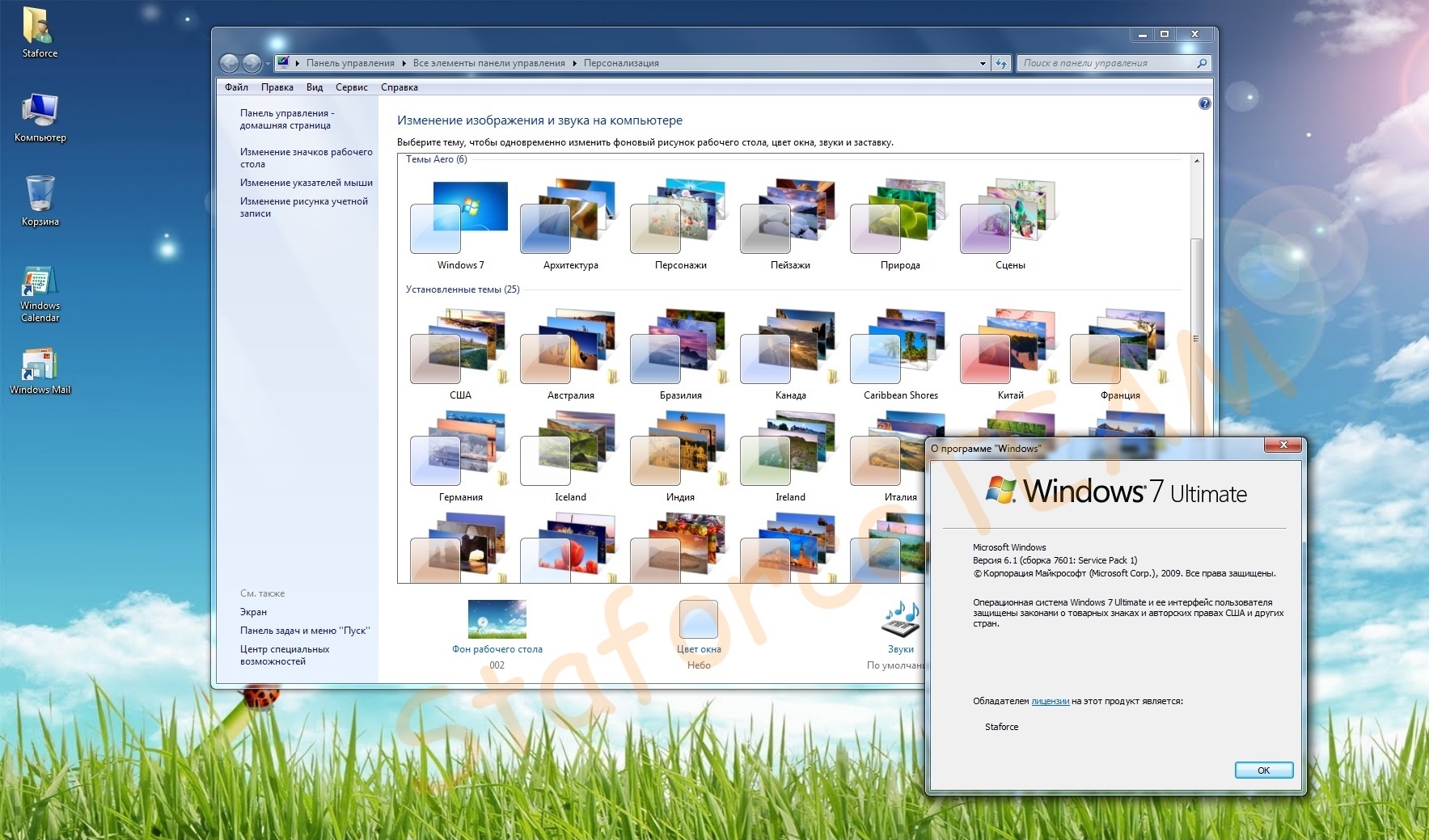Go forward with the Forward arrow button
Image resolution: width=1429 pixels, height=840 pixels.
pos(252,63)
